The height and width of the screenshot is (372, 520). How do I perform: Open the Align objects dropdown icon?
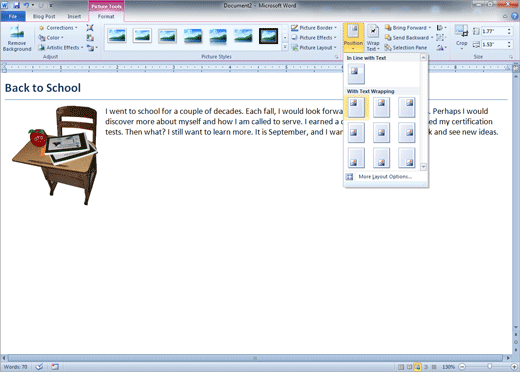click(x=441, y=28)
